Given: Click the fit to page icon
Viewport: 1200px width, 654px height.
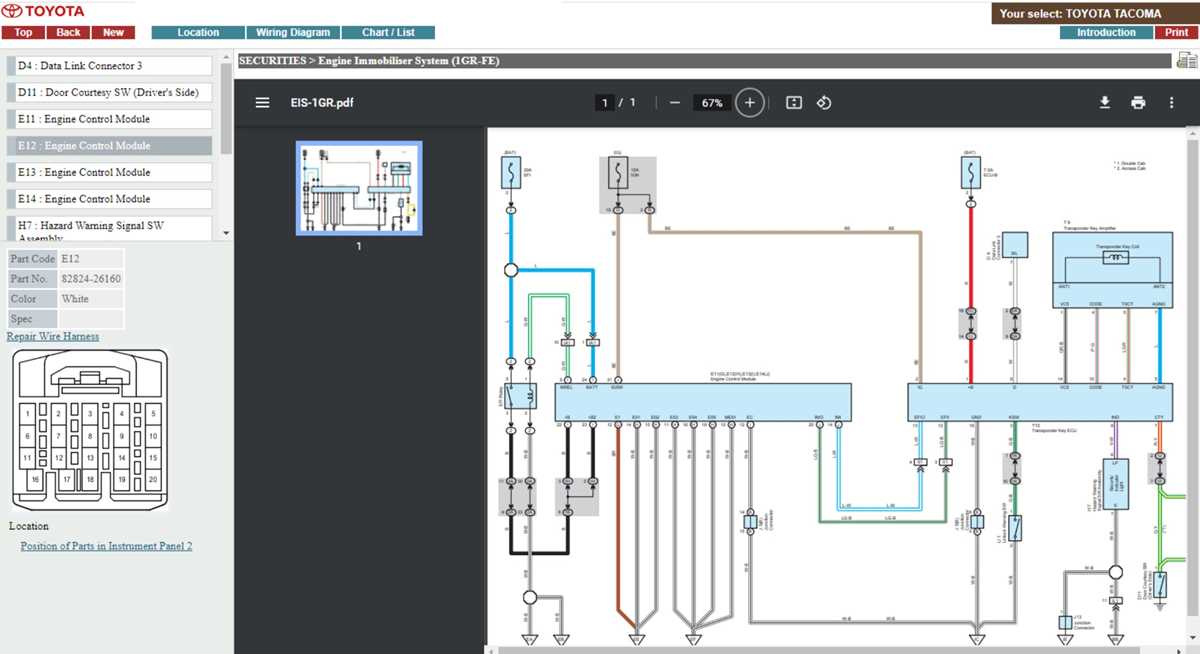Looking at the screenshot, I should click(794, 102).
